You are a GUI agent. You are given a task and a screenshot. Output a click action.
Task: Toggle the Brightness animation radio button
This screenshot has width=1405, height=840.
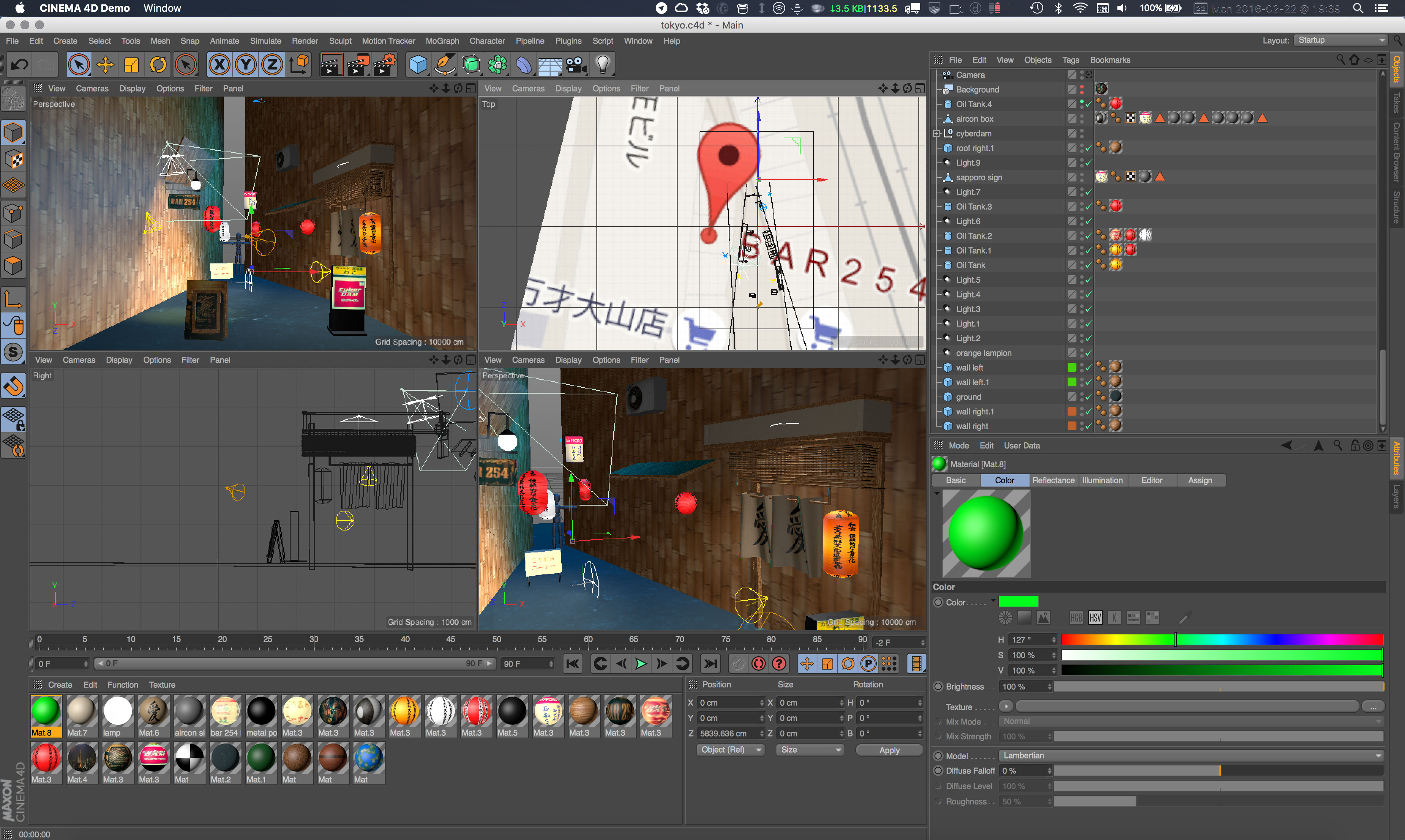[x=938, y=687]
